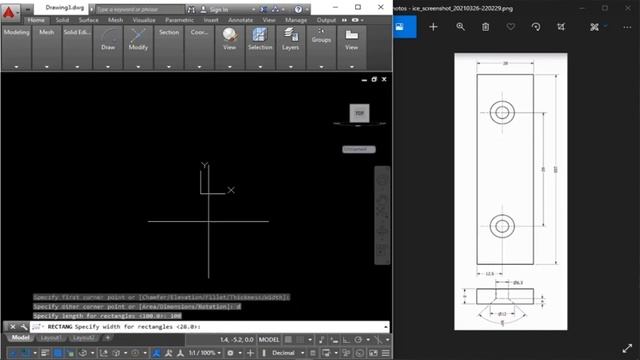Add a new layout with plus tab
Screen dimensions: 640x360
coord(108,338)
